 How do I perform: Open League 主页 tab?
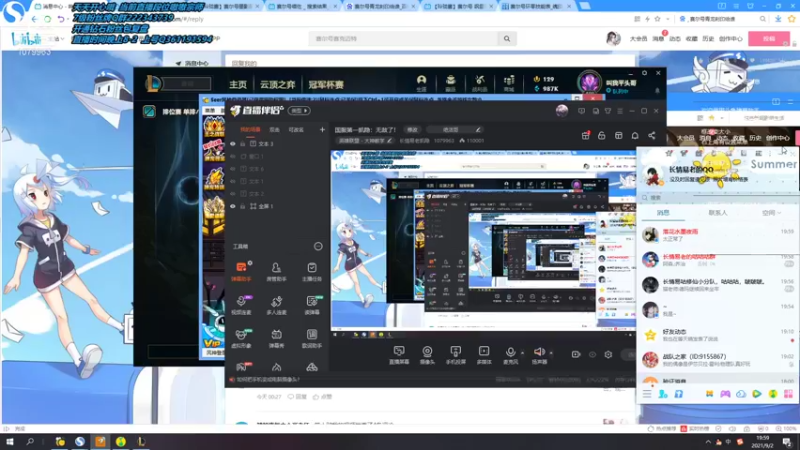point(238,85)
